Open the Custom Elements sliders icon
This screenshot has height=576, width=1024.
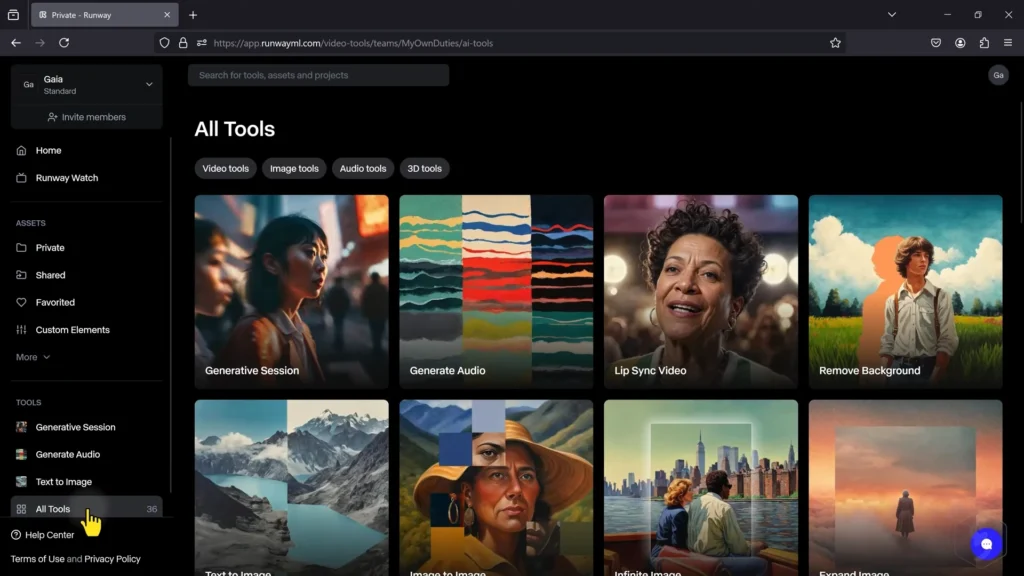[x=22, y=330]
